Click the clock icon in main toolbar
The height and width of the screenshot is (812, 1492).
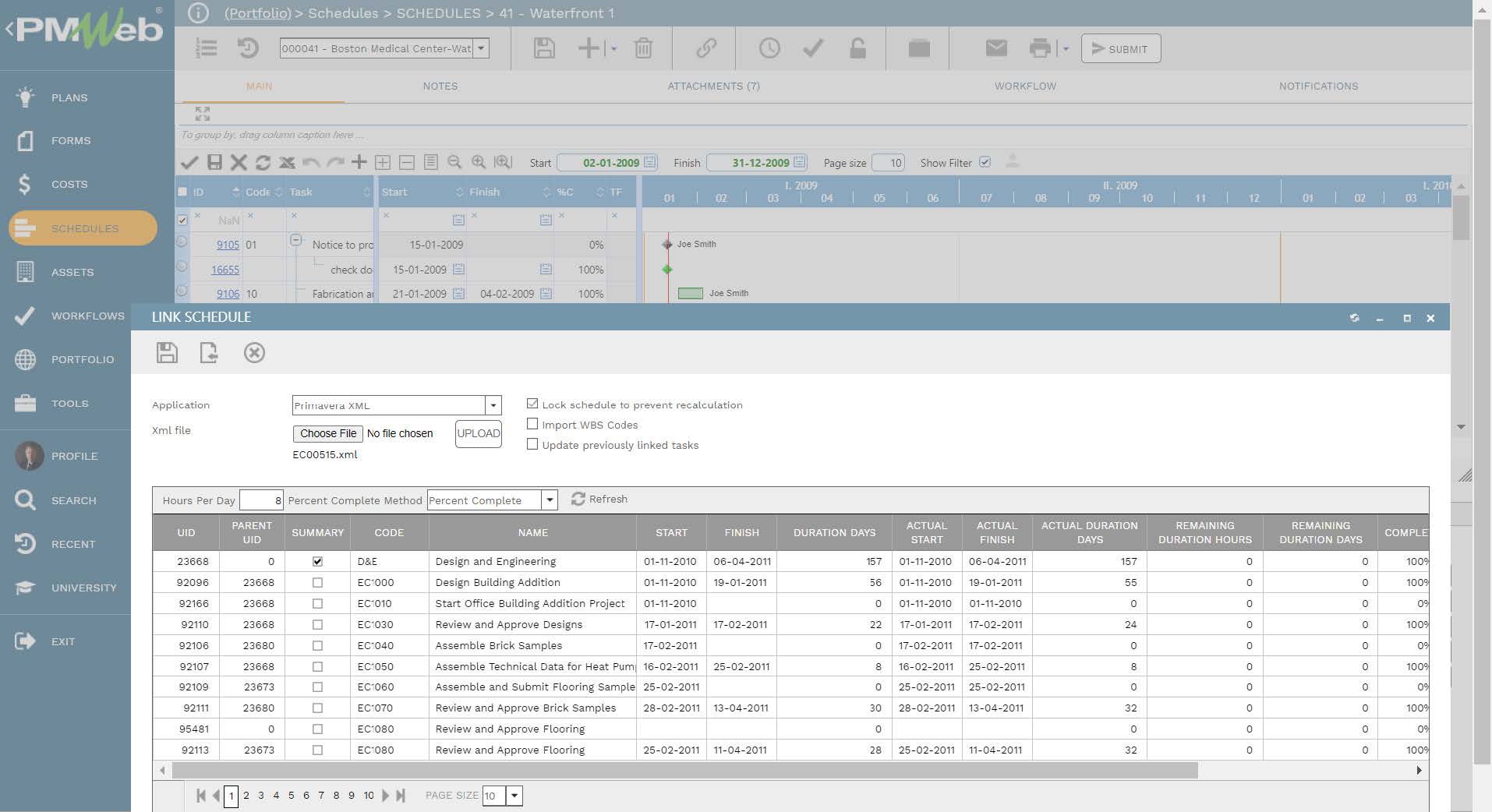[x=769, y=48]
